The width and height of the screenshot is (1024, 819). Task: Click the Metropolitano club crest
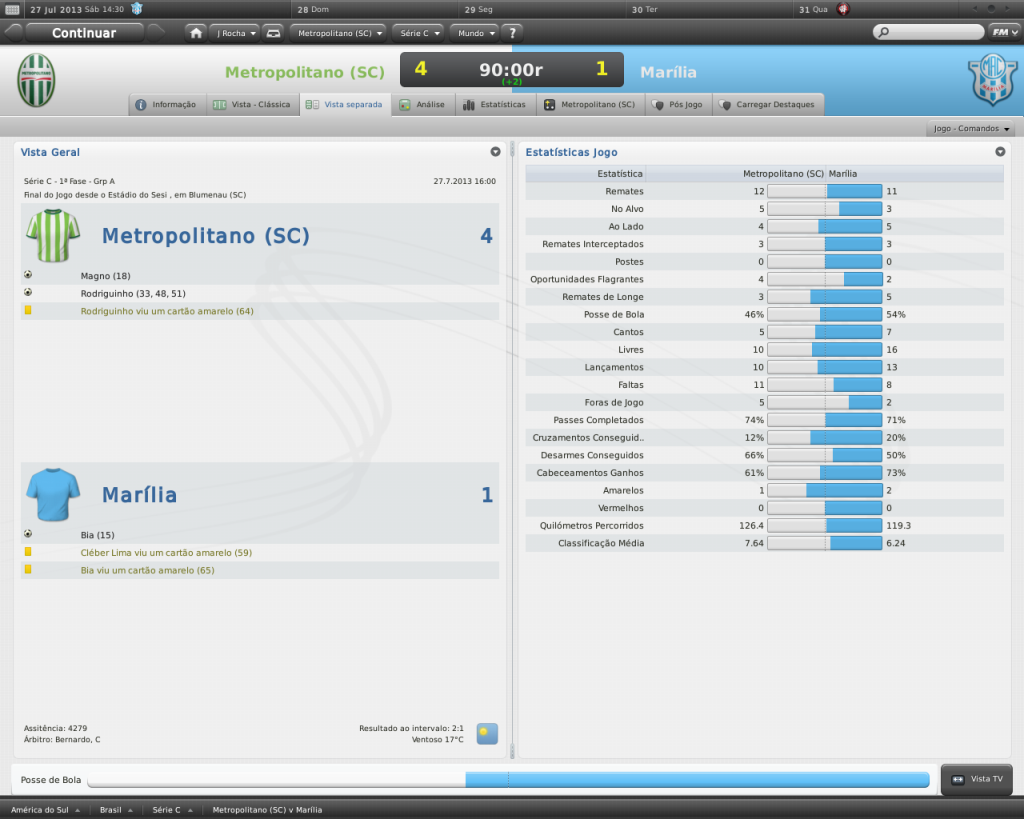37,80
